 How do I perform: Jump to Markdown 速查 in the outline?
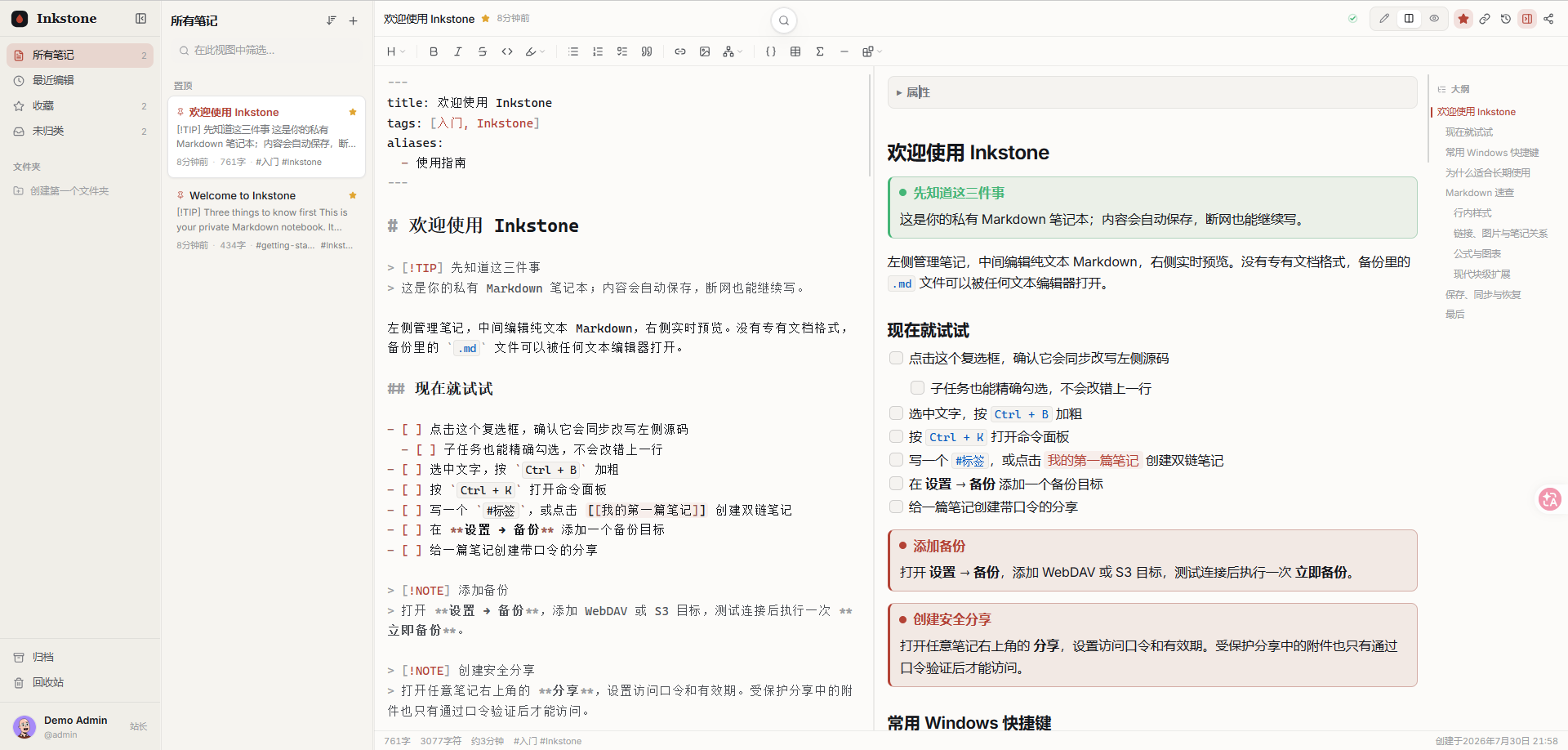[1479, 193]
